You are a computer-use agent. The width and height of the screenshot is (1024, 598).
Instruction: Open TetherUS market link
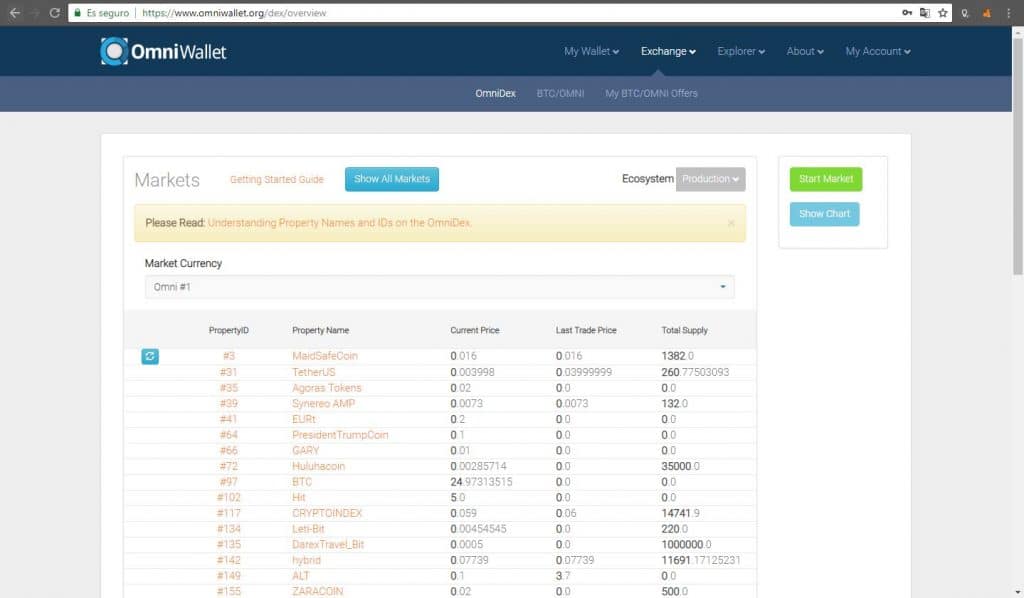tap(313, 372)
